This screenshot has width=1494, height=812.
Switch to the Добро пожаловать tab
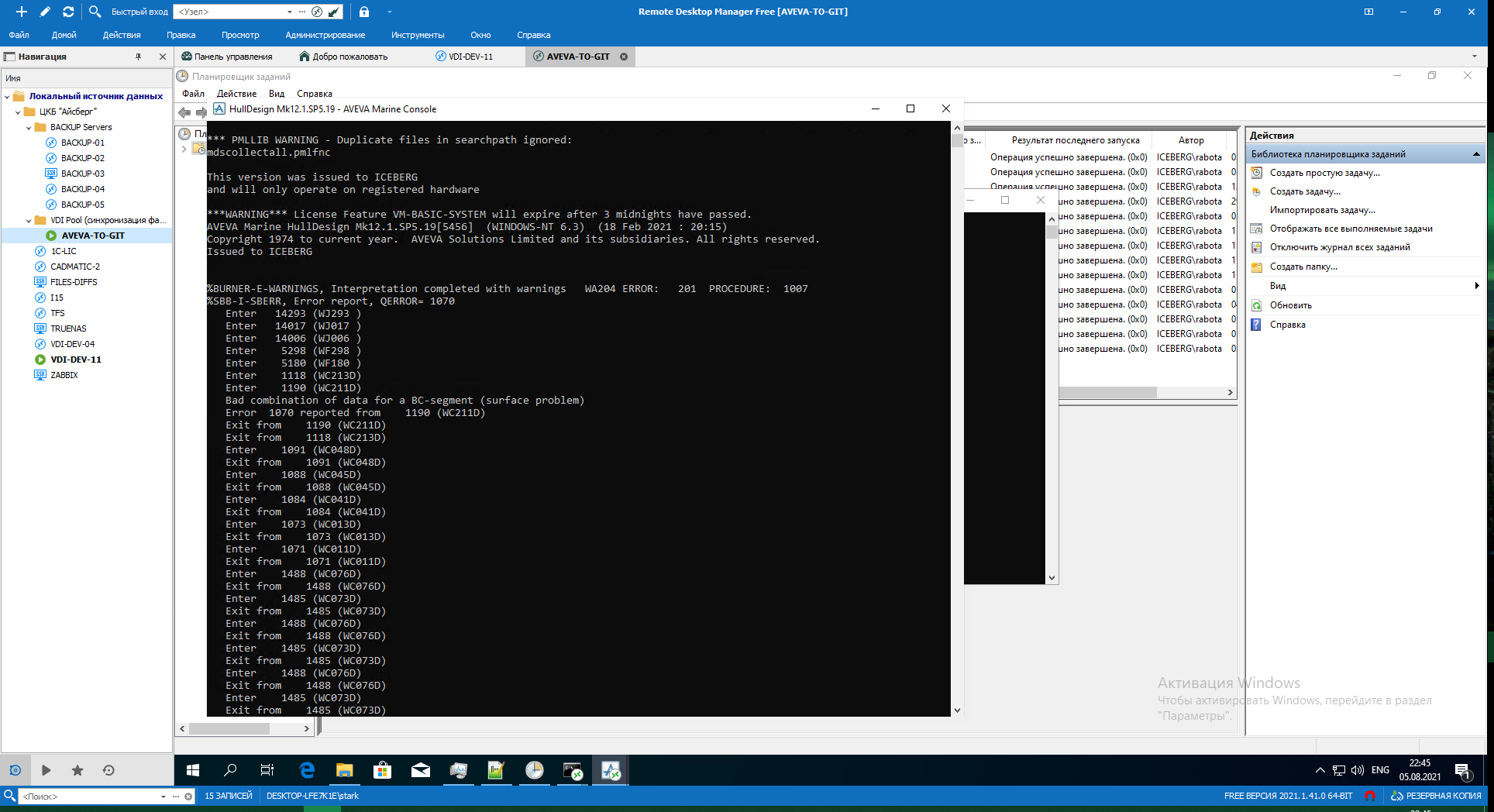(x=343, y=57)
